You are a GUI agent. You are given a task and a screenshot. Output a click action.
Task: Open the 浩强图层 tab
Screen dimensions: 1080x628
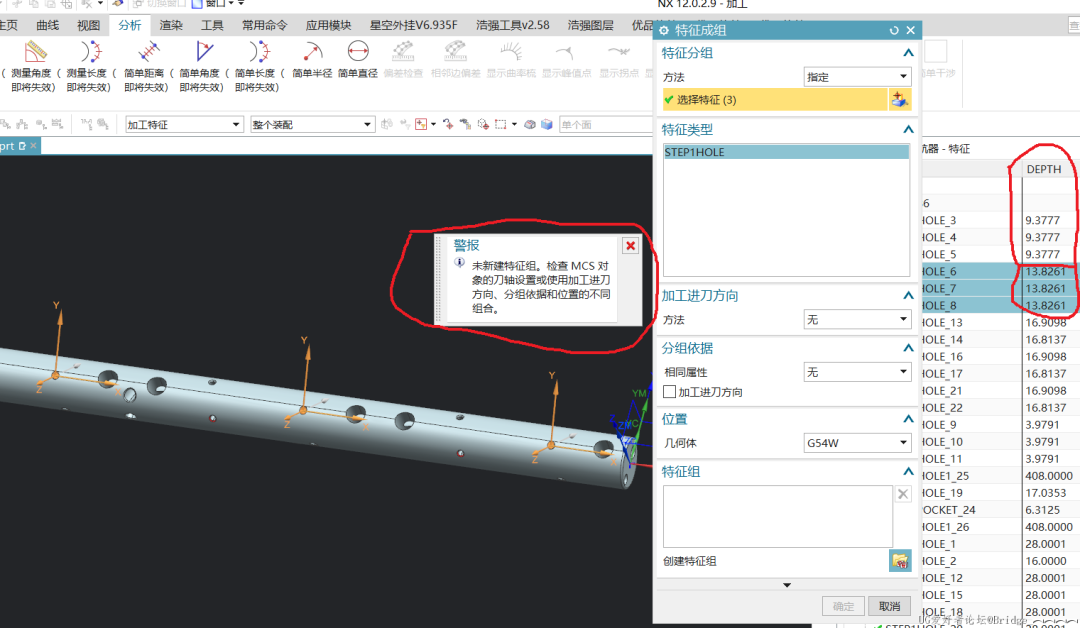(x=590, y=25)
